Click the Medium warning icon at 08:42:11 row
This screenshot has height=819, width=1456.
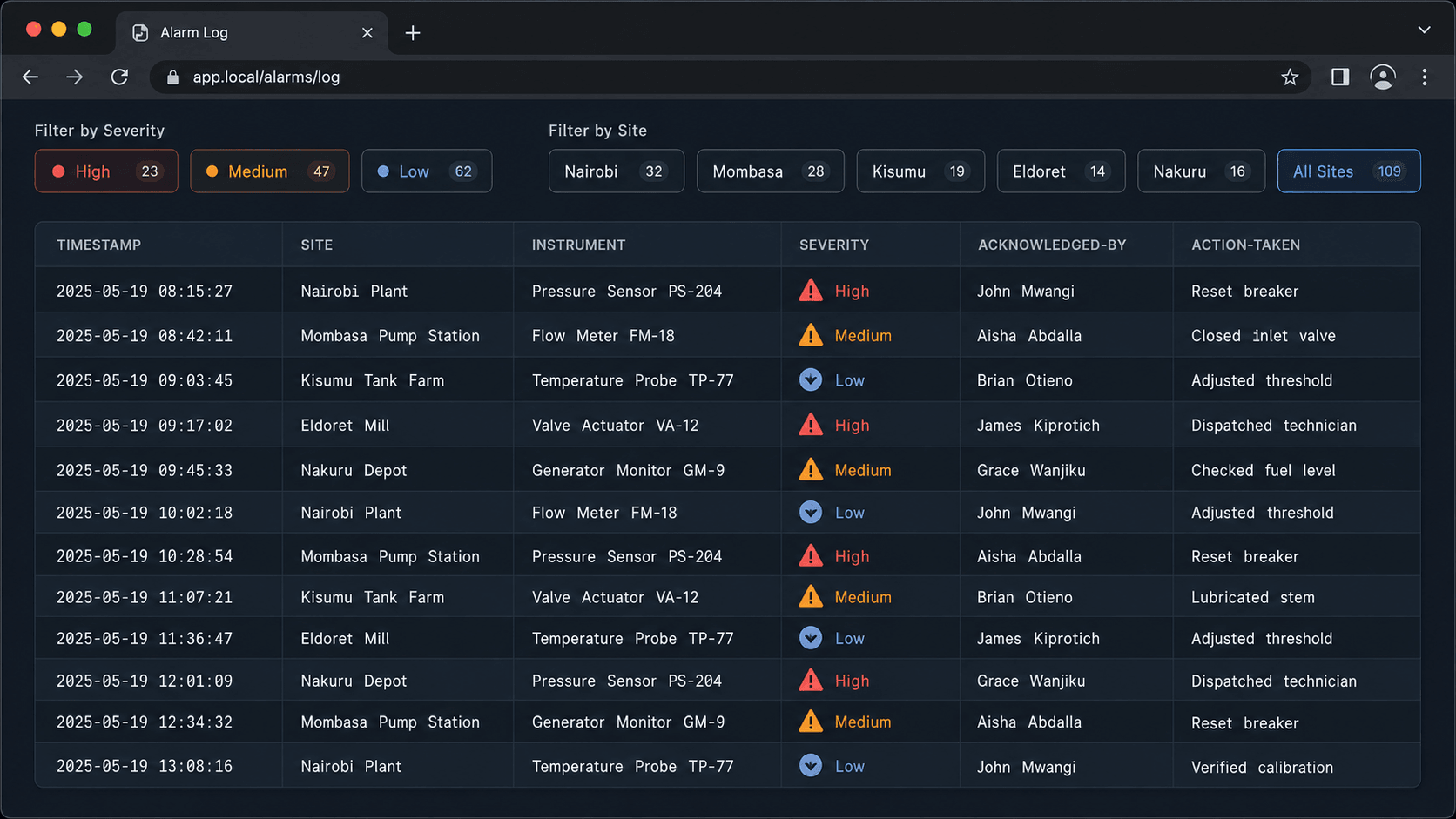(811, 335)
